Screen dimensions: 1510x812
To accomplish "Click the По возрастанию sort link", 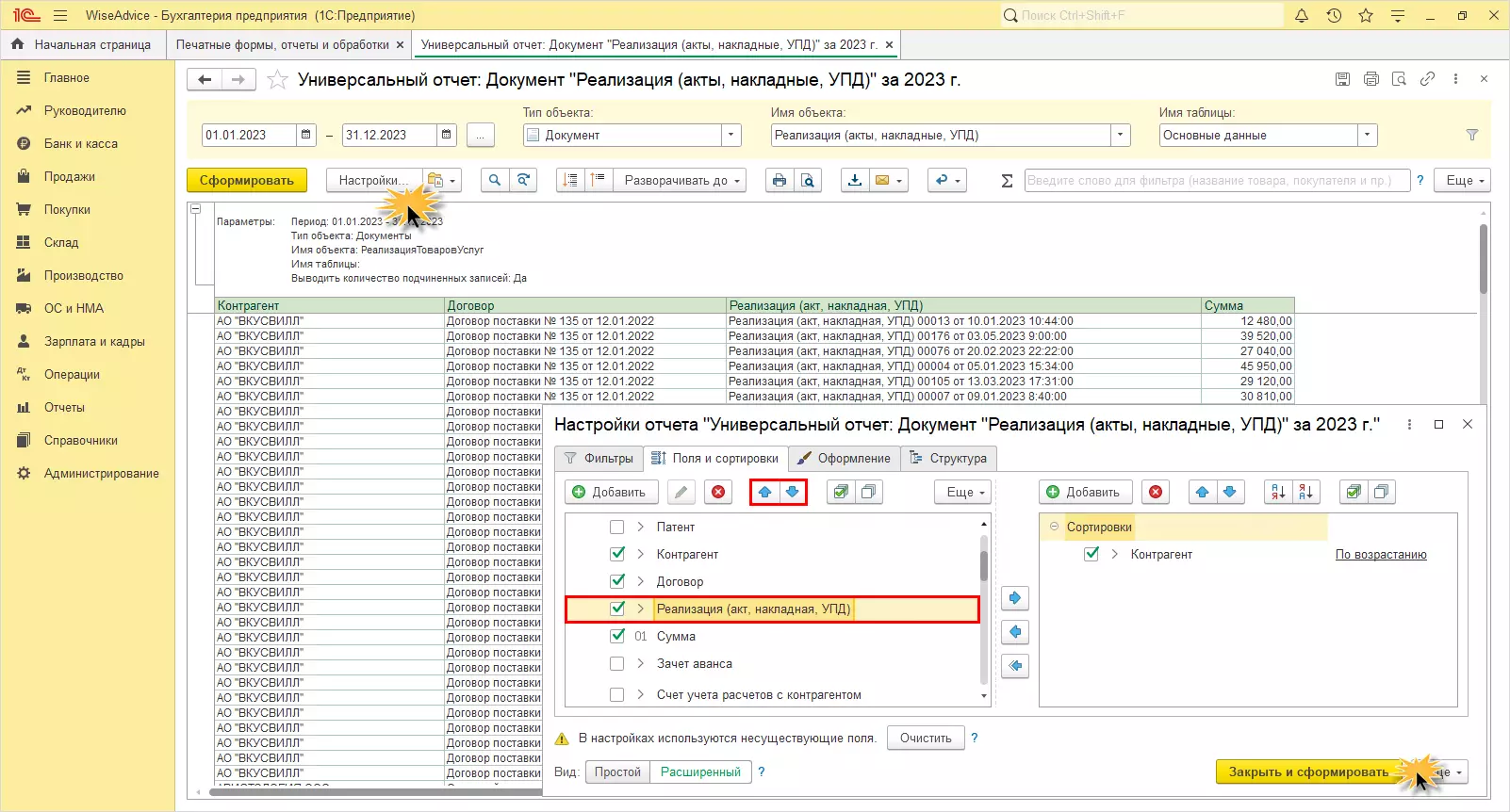I will click(x=1380, y=555).
